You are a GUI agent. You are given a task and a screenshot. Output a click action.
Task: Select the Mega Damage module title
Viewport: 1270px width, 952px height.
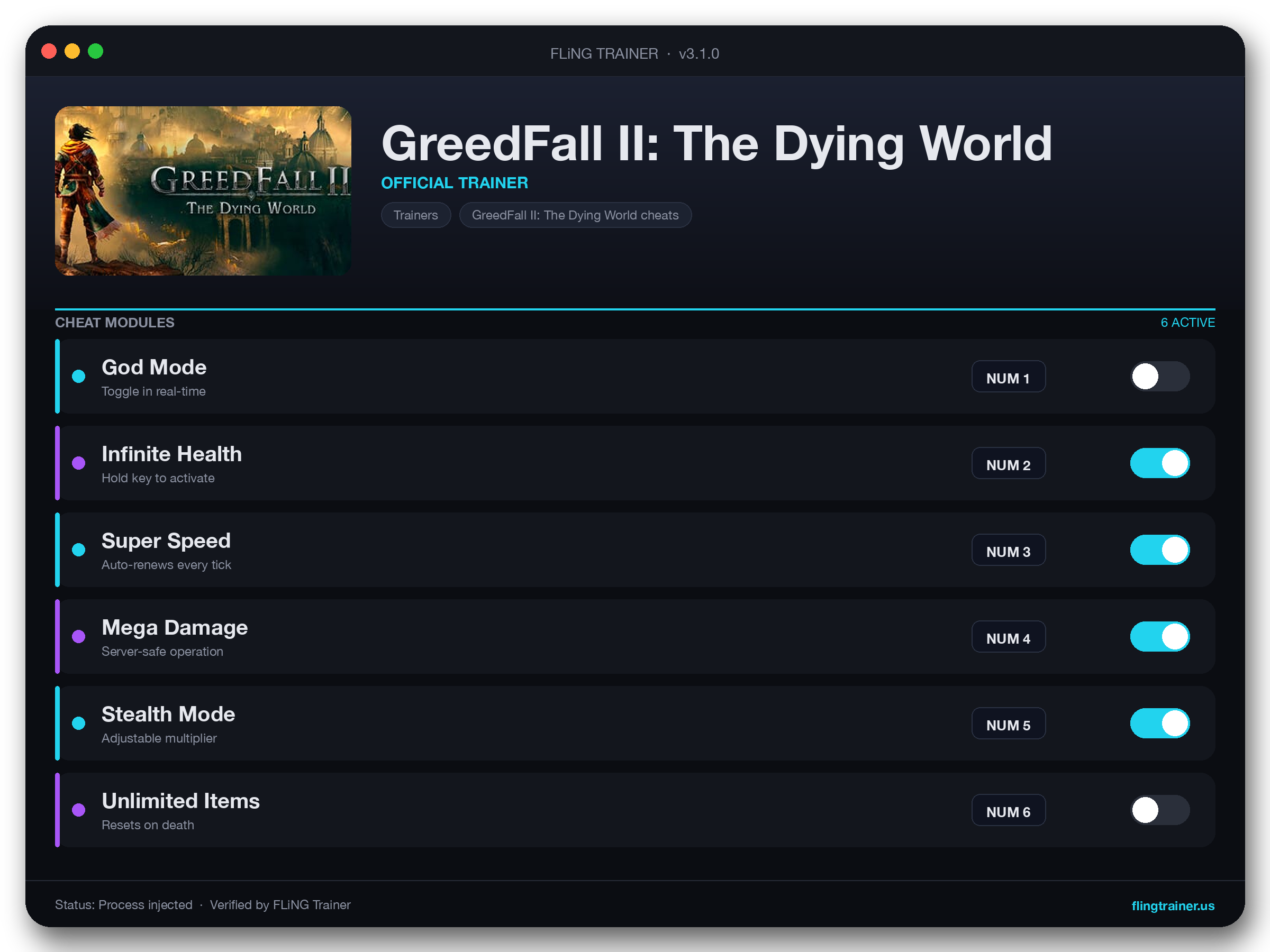(x=175, y=628)
